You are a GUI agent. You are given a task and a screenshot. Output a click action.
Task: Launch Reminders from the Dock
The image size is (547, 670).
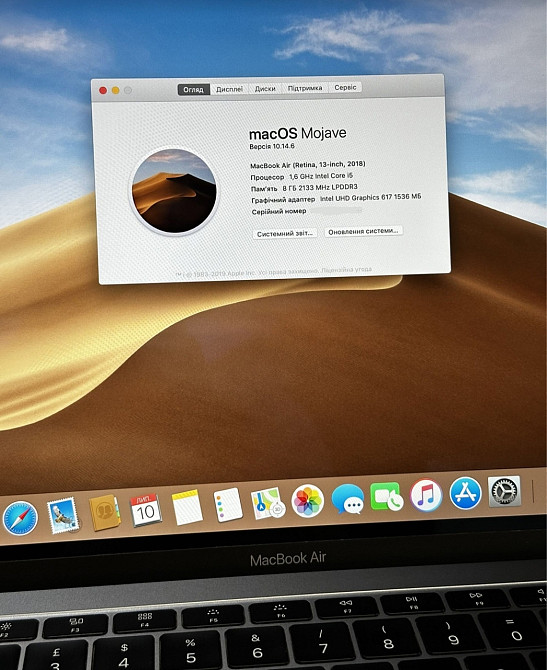tap(228, 505)
